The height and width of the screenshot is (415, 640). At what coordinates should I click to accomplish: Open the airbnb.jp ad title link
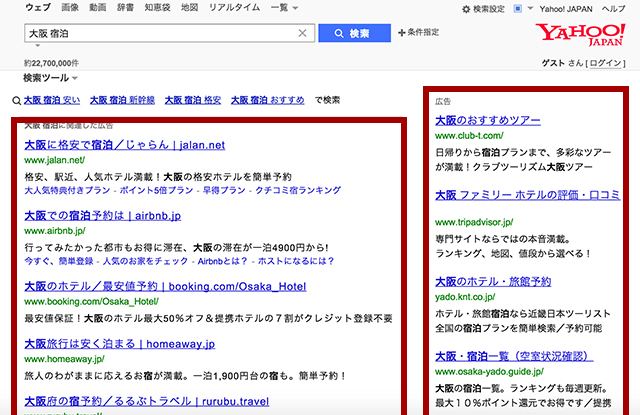coord(102,216)
